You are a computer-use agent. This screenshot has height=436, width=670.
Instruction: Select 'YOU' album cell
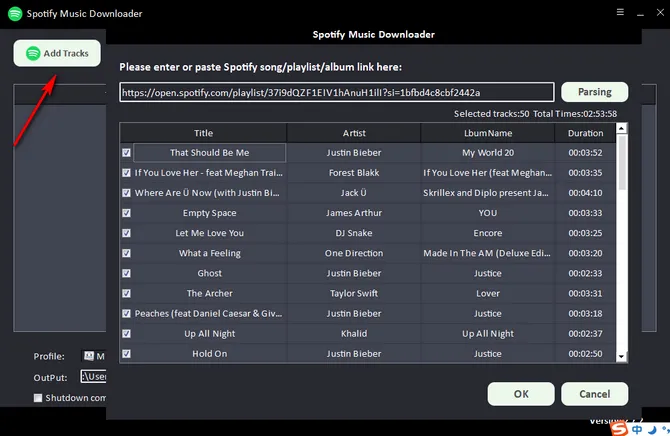(488, 213)
